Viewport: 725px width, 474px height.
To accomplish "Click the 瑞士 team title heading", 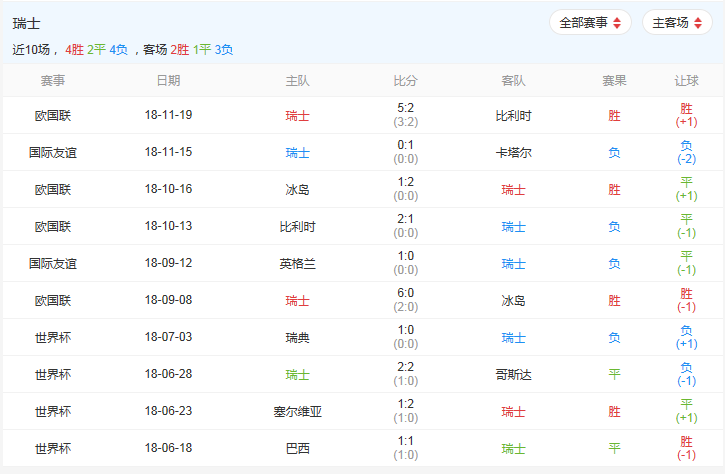I will click(x=27, y=23).
